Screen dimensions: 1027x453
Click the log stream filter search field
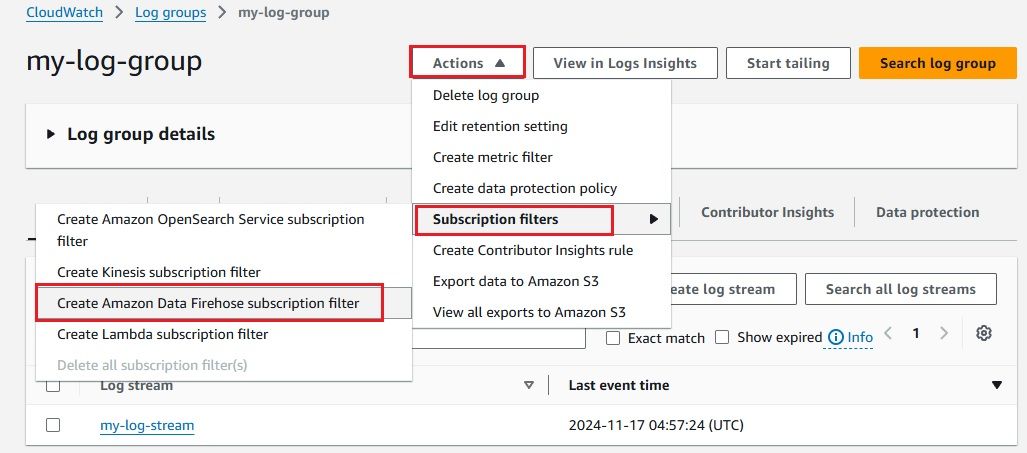pyautogui.click(x=499, y=338)
